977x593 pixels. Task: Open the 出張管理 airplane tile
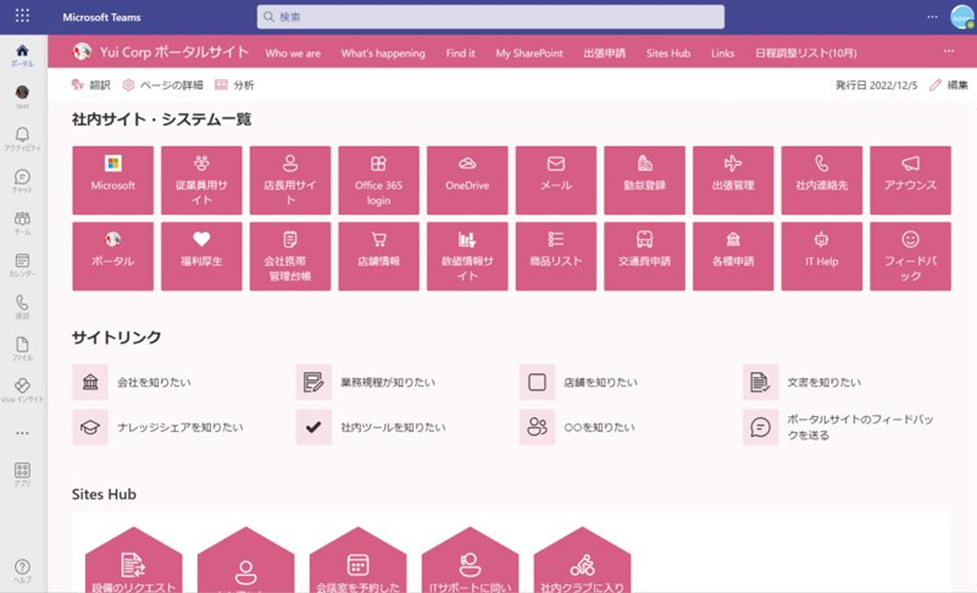pyautogui.click(x=733, y=180)
